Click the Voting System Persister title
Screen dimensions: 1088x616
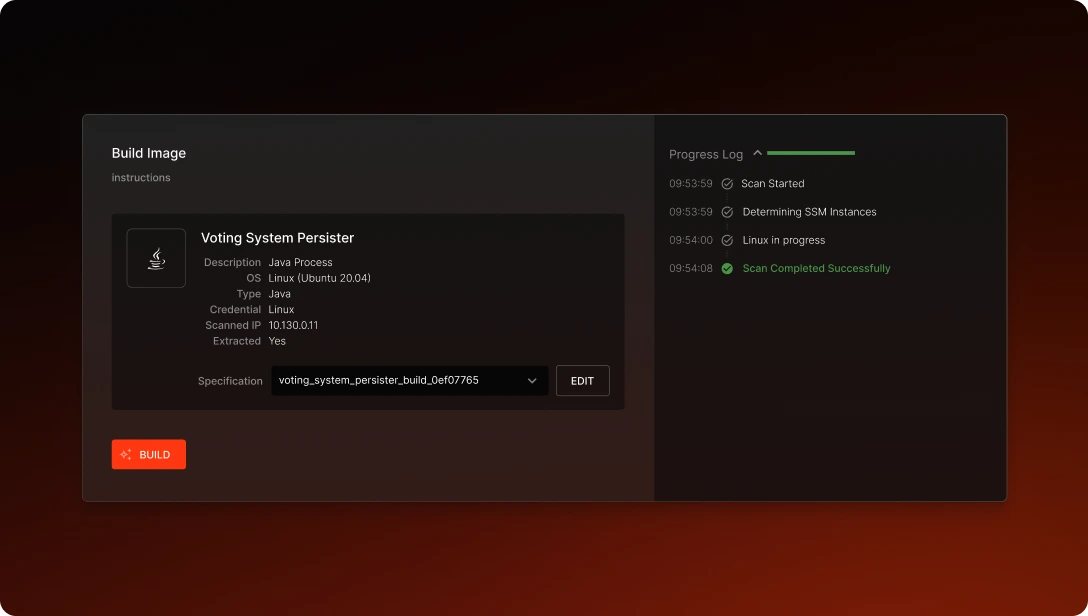pyautogui.click(x=277, y=238)
